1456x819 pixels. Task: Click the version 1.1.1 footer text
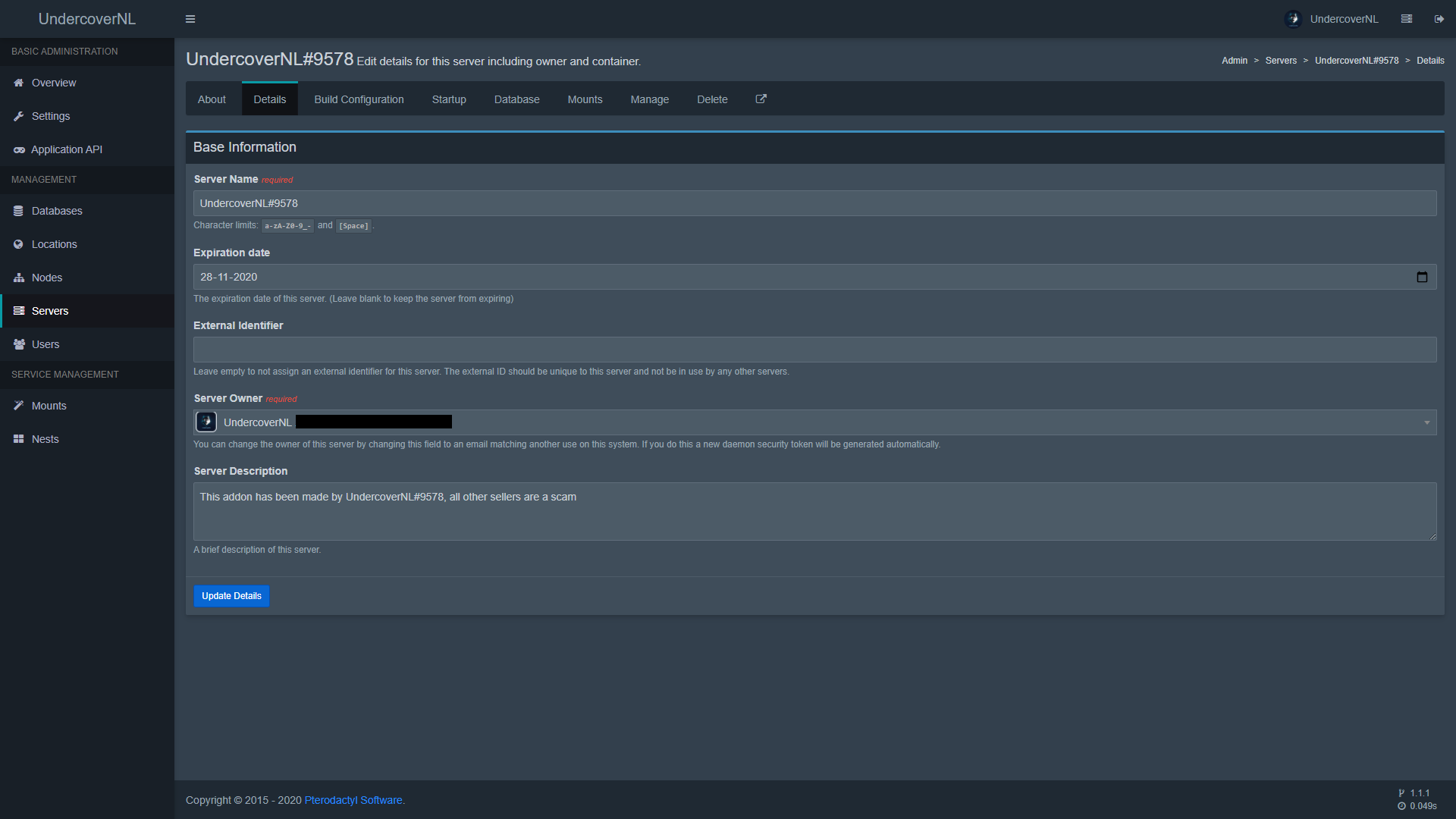click(x=1420, y=793)
